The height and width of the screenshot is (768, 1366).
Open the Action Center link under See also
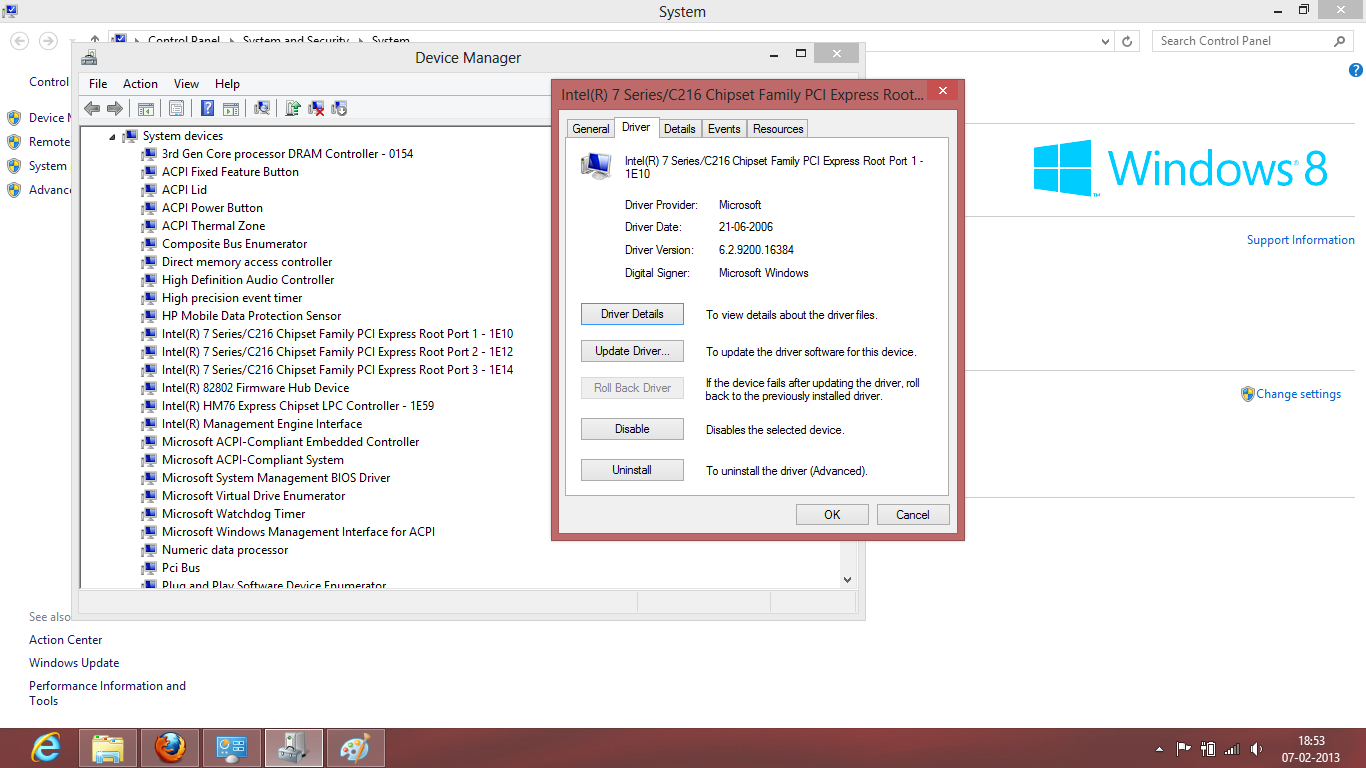tap(66, 640)
